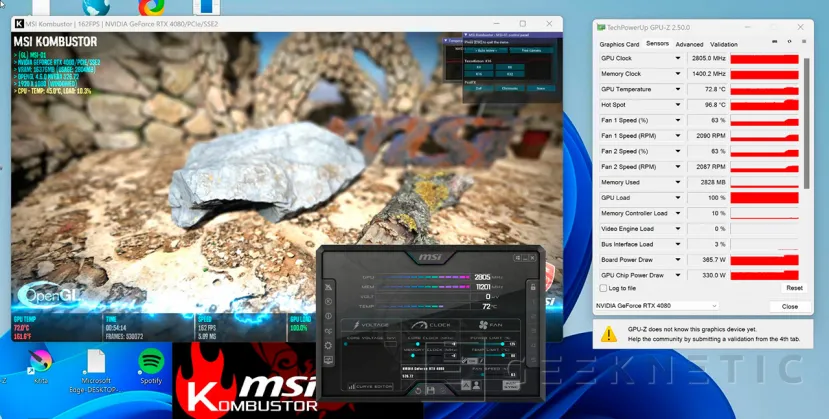This screenshot has height=419, width=829.
Task: Click the MSI Kombustor window title icon
Action: (19, 24)
